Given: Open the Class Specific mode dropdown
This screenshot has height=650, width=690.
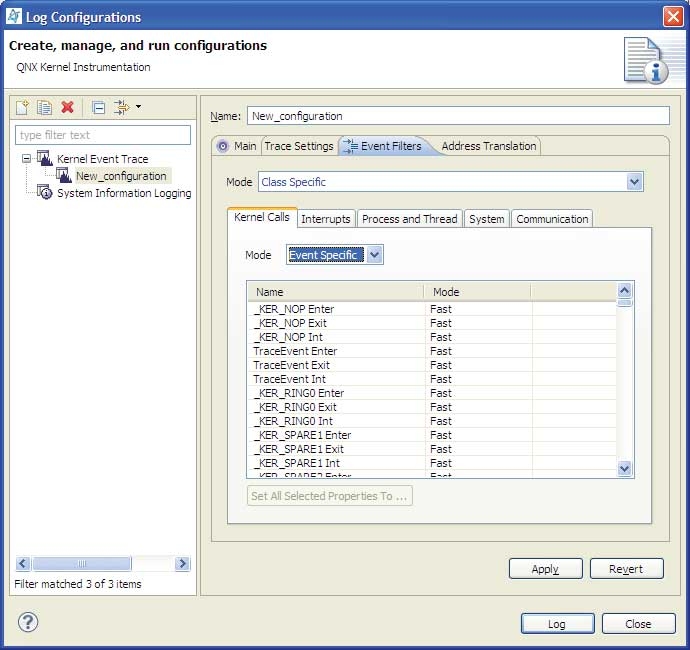Looking at the screenshot, I should coord(633,182).
